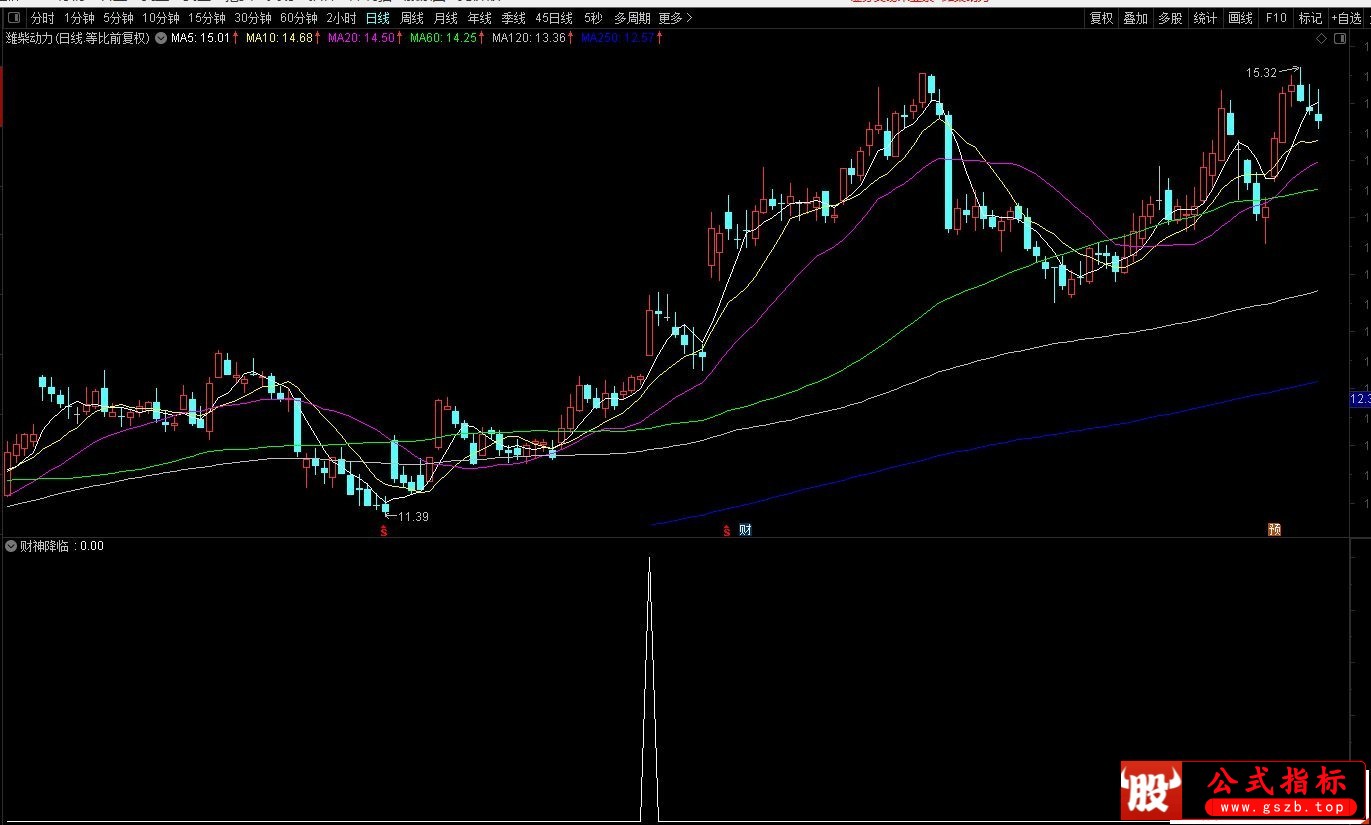This screenshot has width=1371, height=825.
Task: Click the blue 财 event marker
Action: [744, 530]
